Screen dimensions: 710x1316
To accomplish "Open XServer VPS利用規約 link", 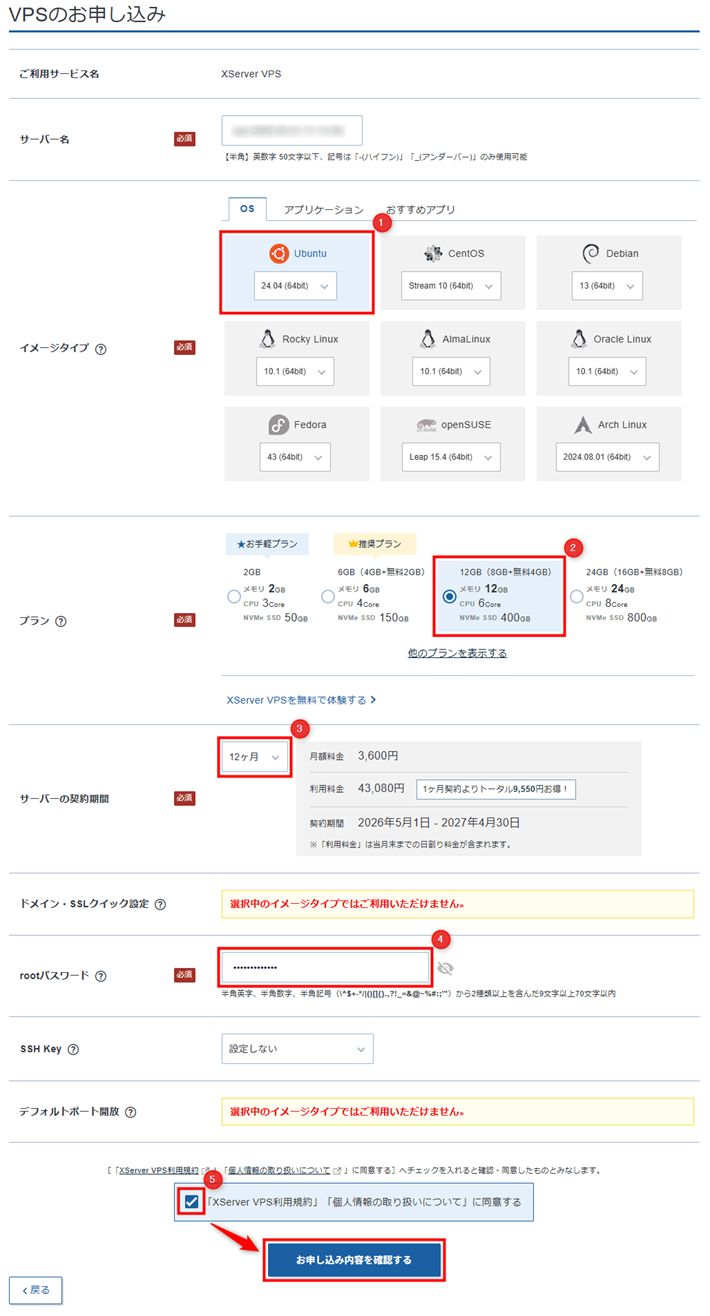I will point(159,1169).
